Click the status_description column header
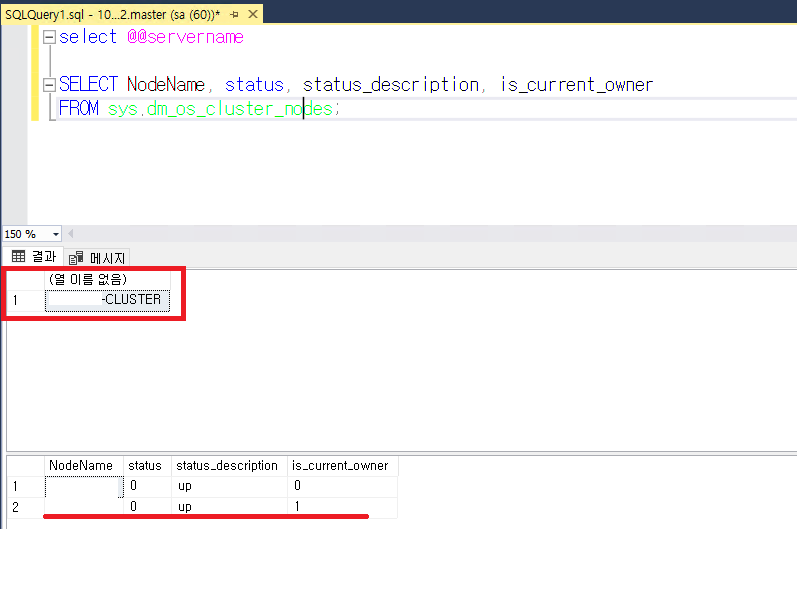 [229, 465]
